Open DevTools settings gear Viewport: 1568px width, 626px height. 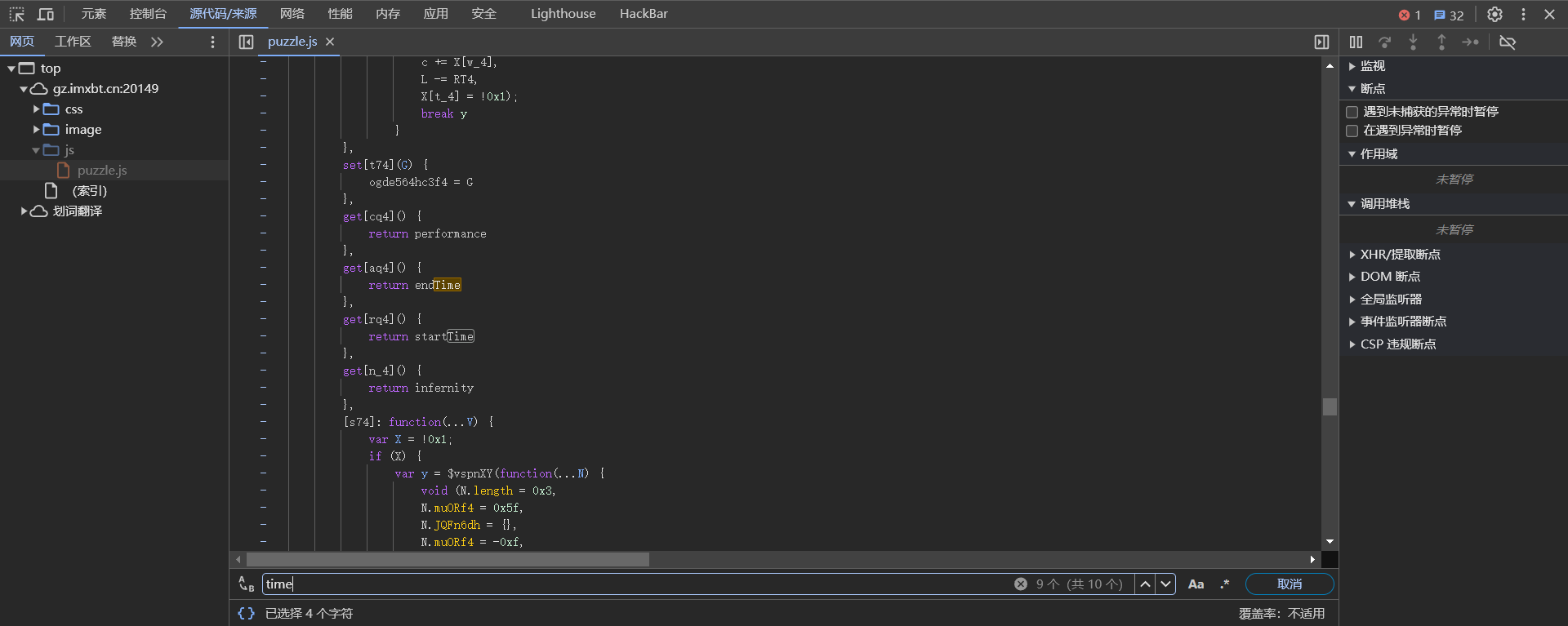click(x=1494, y=14)
